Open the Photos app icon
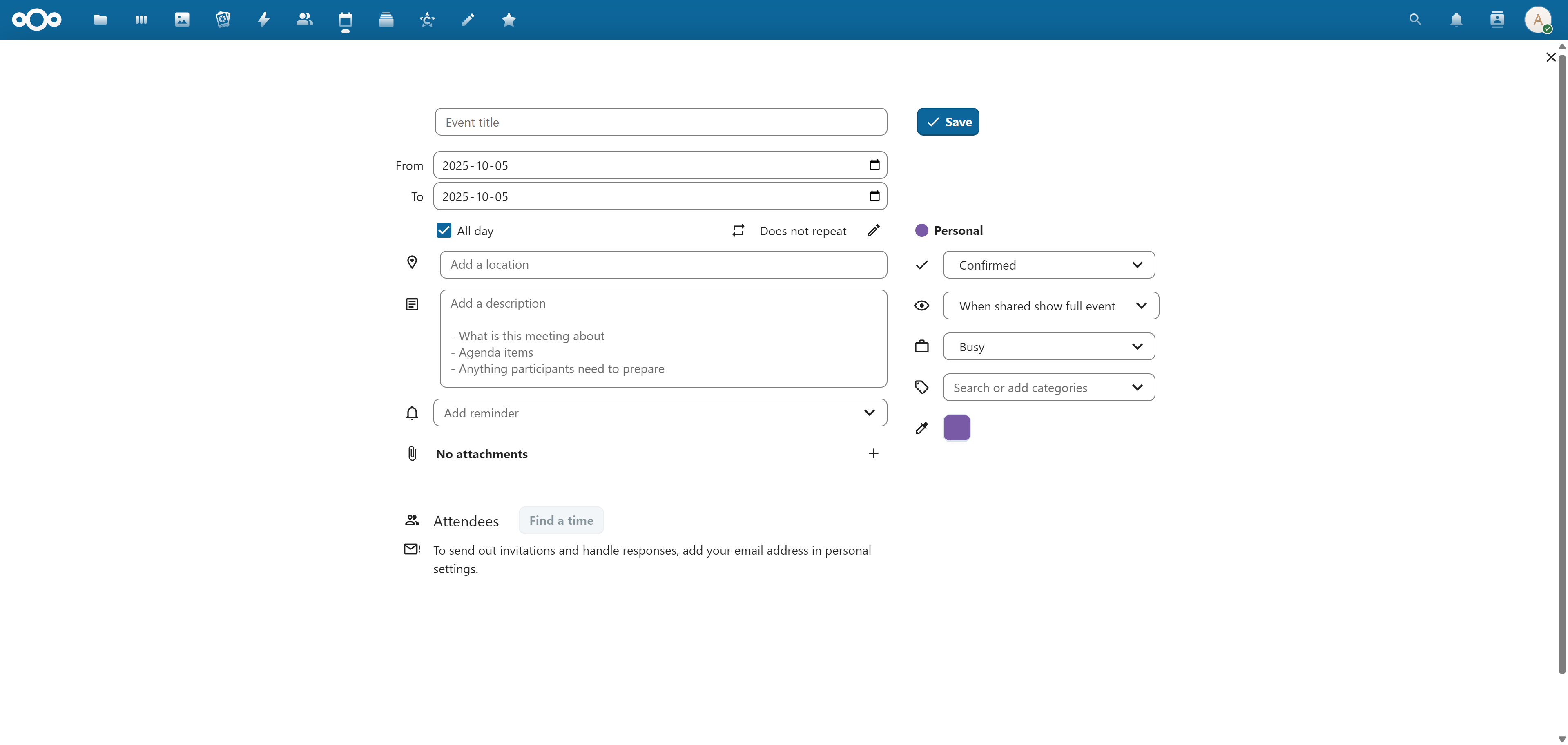This screenshot has width=1568, height=745. coord(182,20)
